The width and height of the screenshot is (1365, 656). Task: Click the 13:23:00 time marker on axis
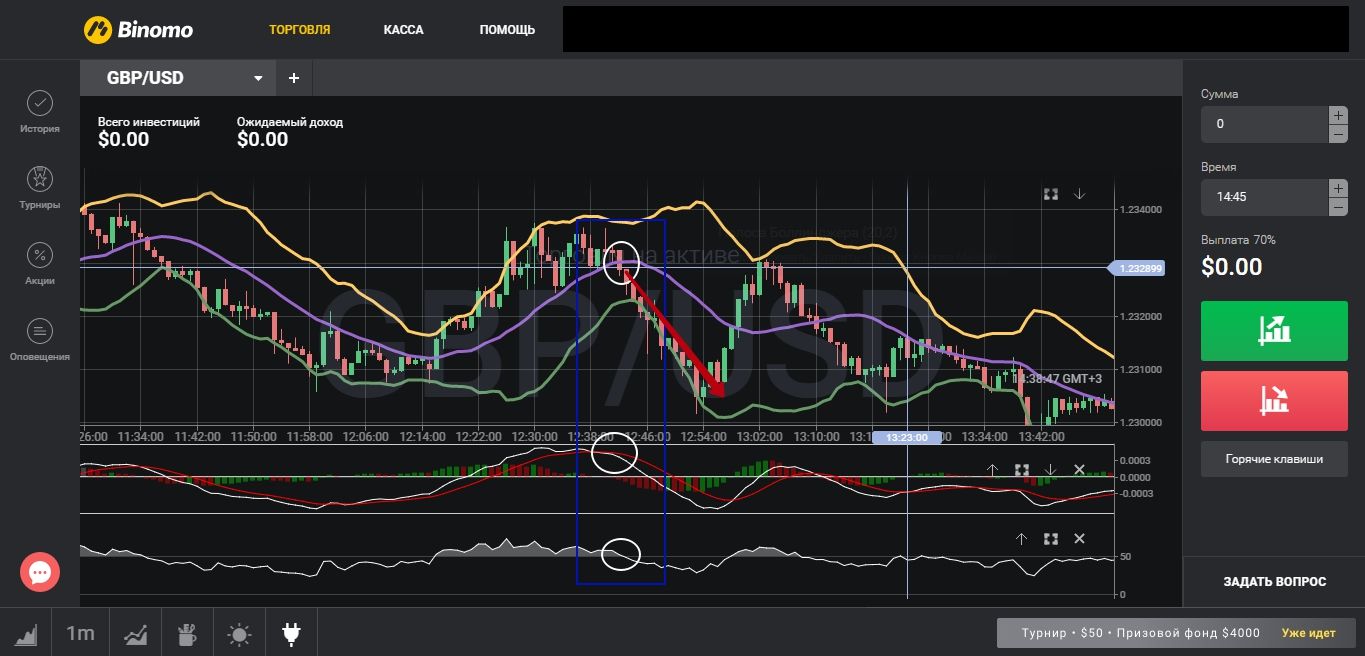pyautogui.click(x=907, y=437)
